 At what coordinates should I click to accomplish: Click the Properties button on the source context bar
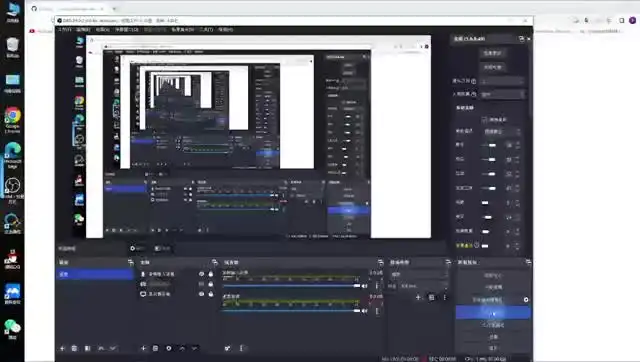tap(138, 248)
